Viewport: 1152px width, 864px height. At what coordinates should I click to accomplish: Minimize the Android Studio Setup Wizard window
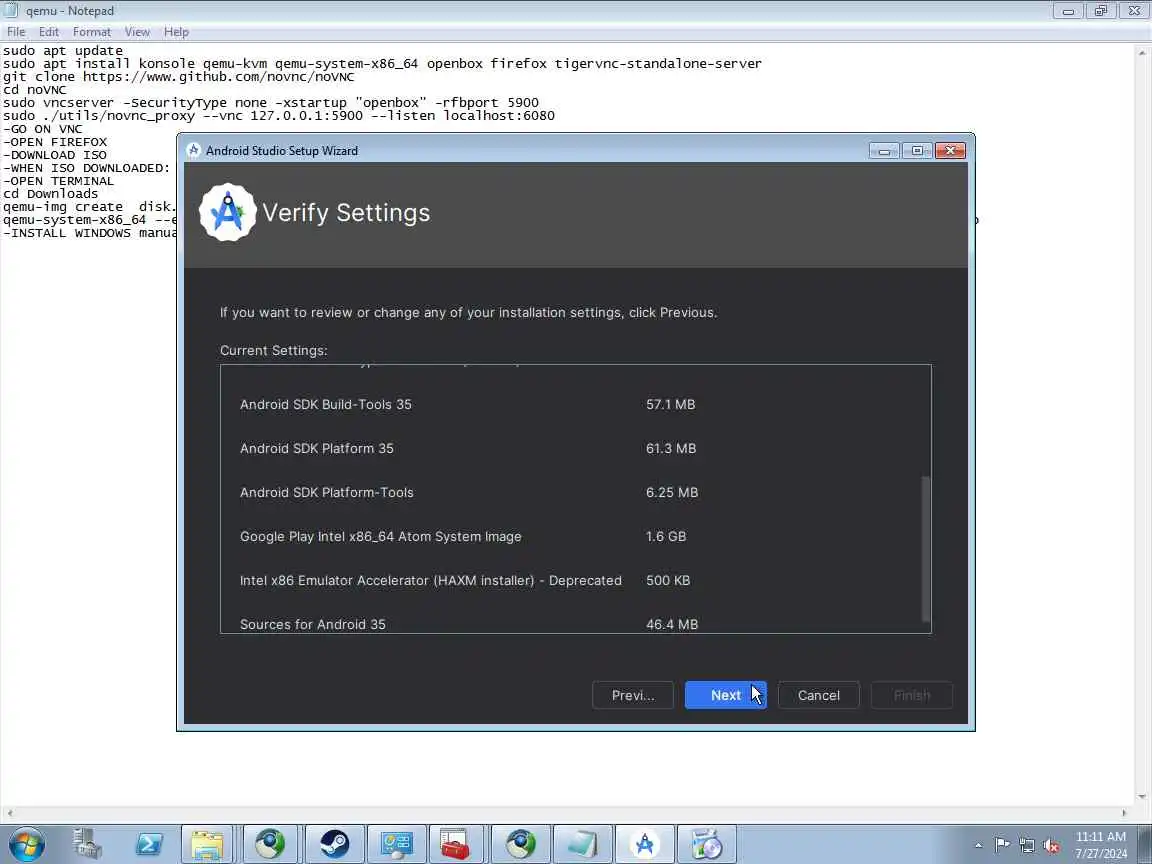tap(884, 151)
